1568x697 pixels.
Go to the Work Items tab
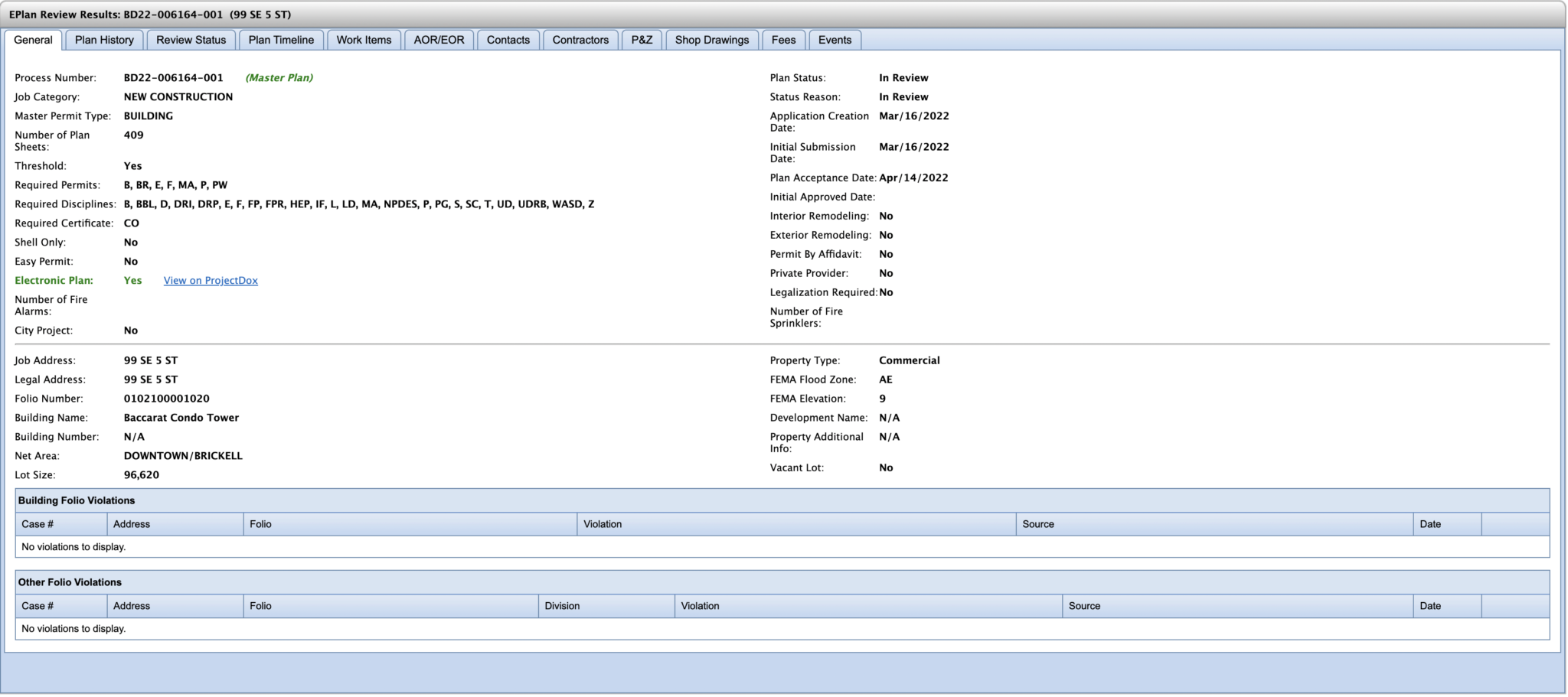click(x=364, y=40)
